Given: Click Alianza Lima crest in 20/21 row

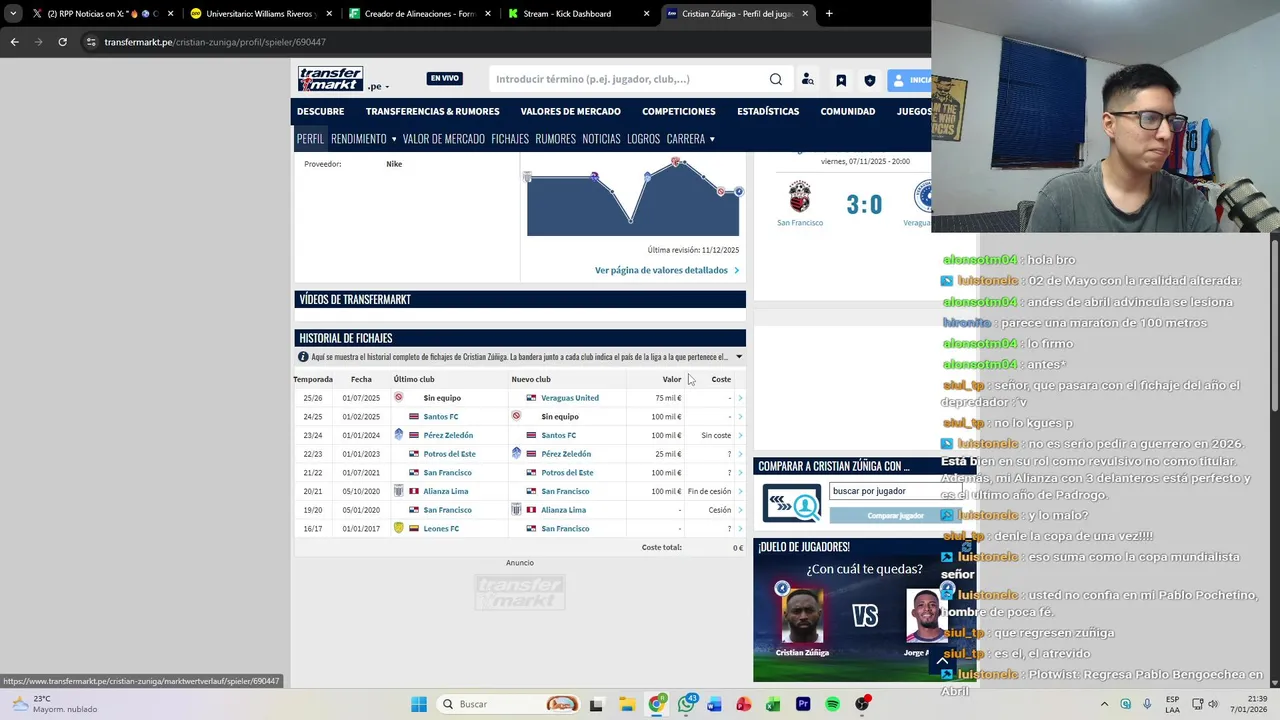Looking at the screenshot, I should (398, 491).
